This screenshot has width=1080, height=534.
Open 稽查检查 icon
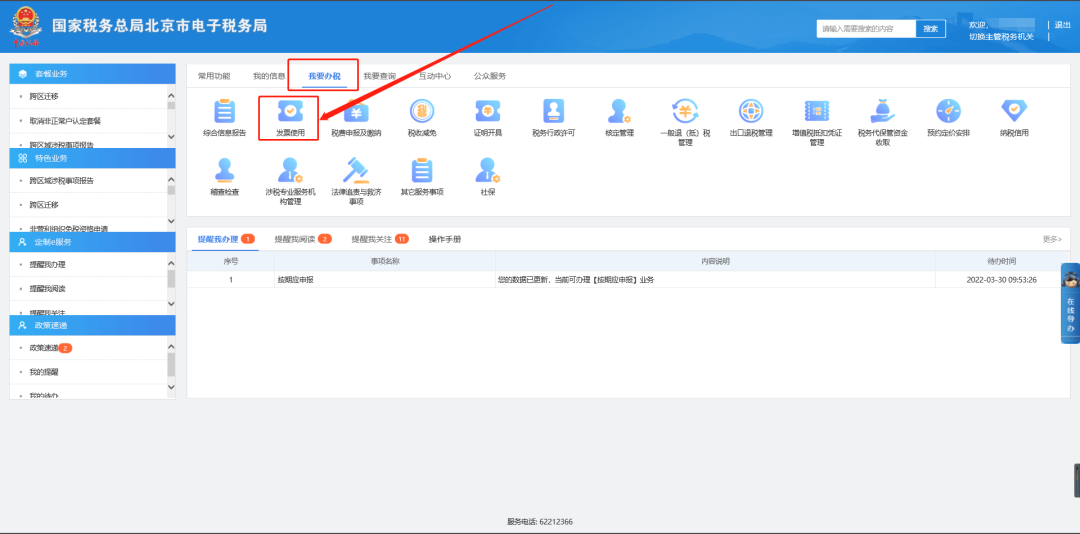pyautogui.click(x=224, y=170)
